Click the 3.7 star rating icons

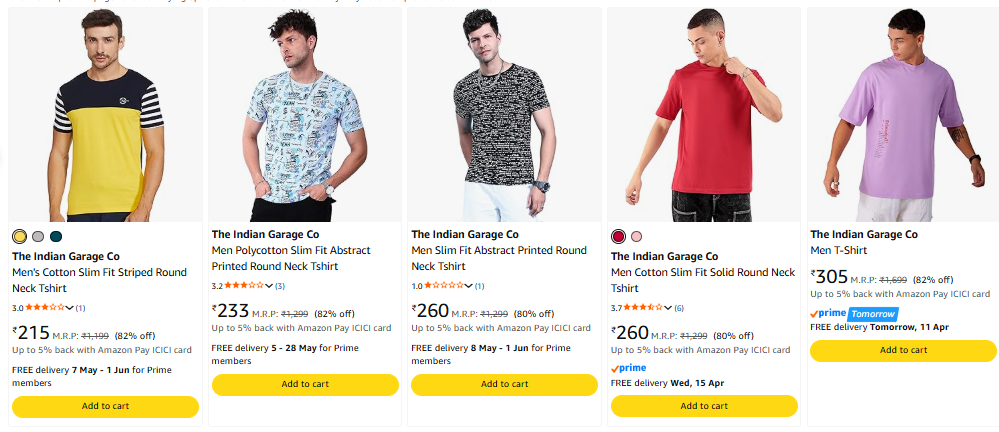[643, 308]
